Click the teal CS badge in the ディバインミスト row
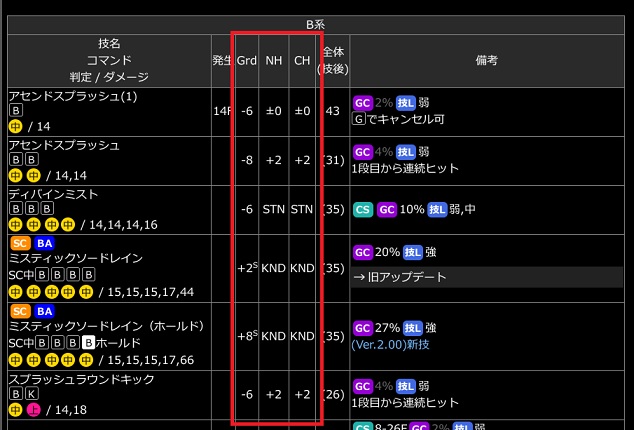The image size is (634, 430). tap(363, 210)
